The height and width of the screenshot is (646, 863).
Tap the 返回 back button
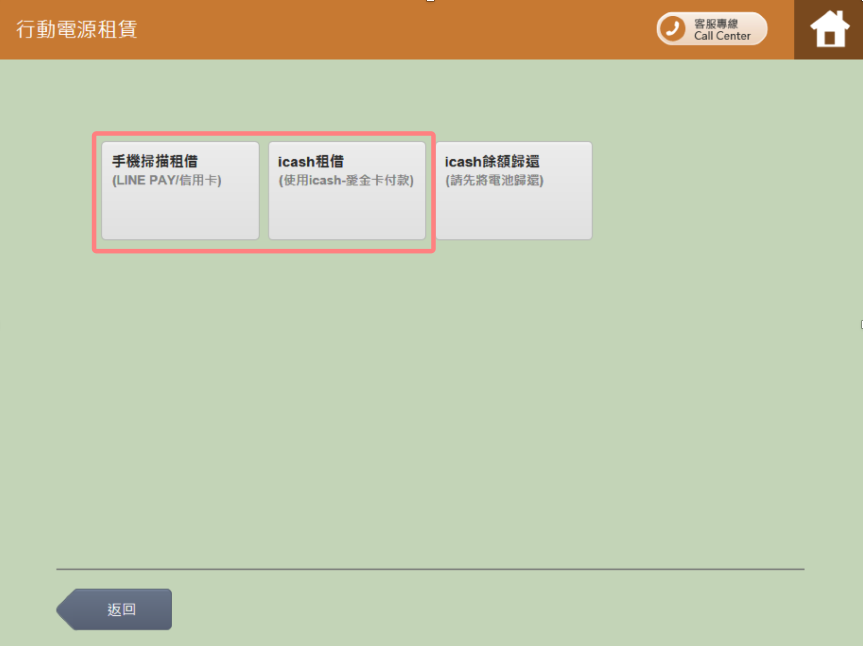pyautogui.click(x=114, y=609)
